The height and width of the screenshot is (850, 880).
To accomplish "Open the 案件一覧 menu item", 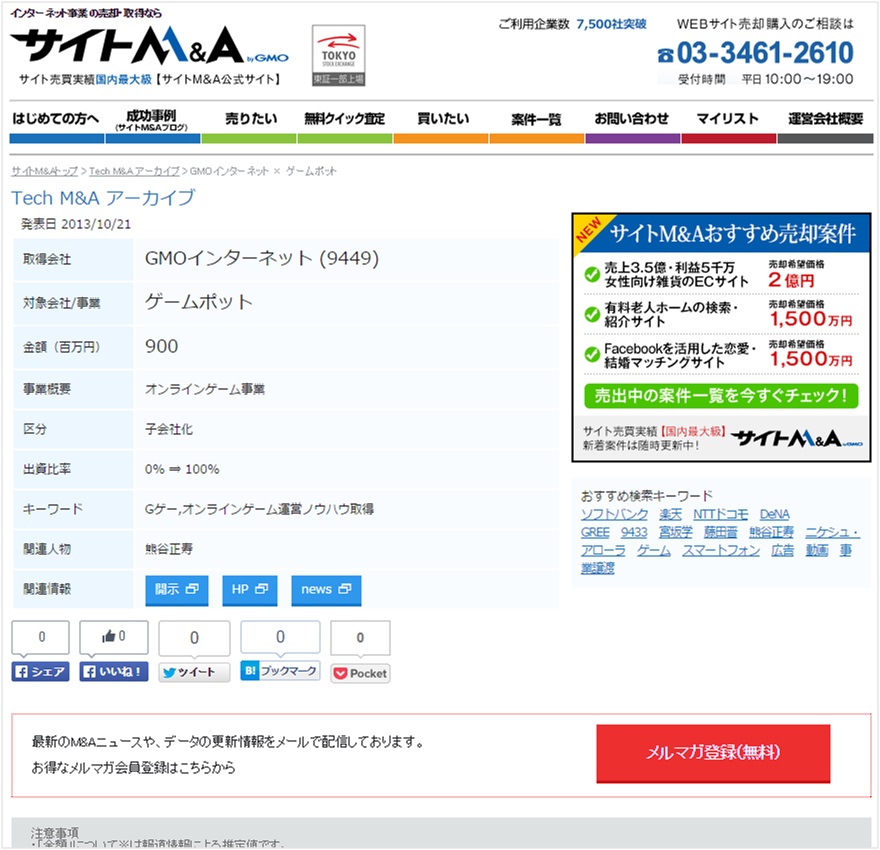I will click(x=537, y=123).
